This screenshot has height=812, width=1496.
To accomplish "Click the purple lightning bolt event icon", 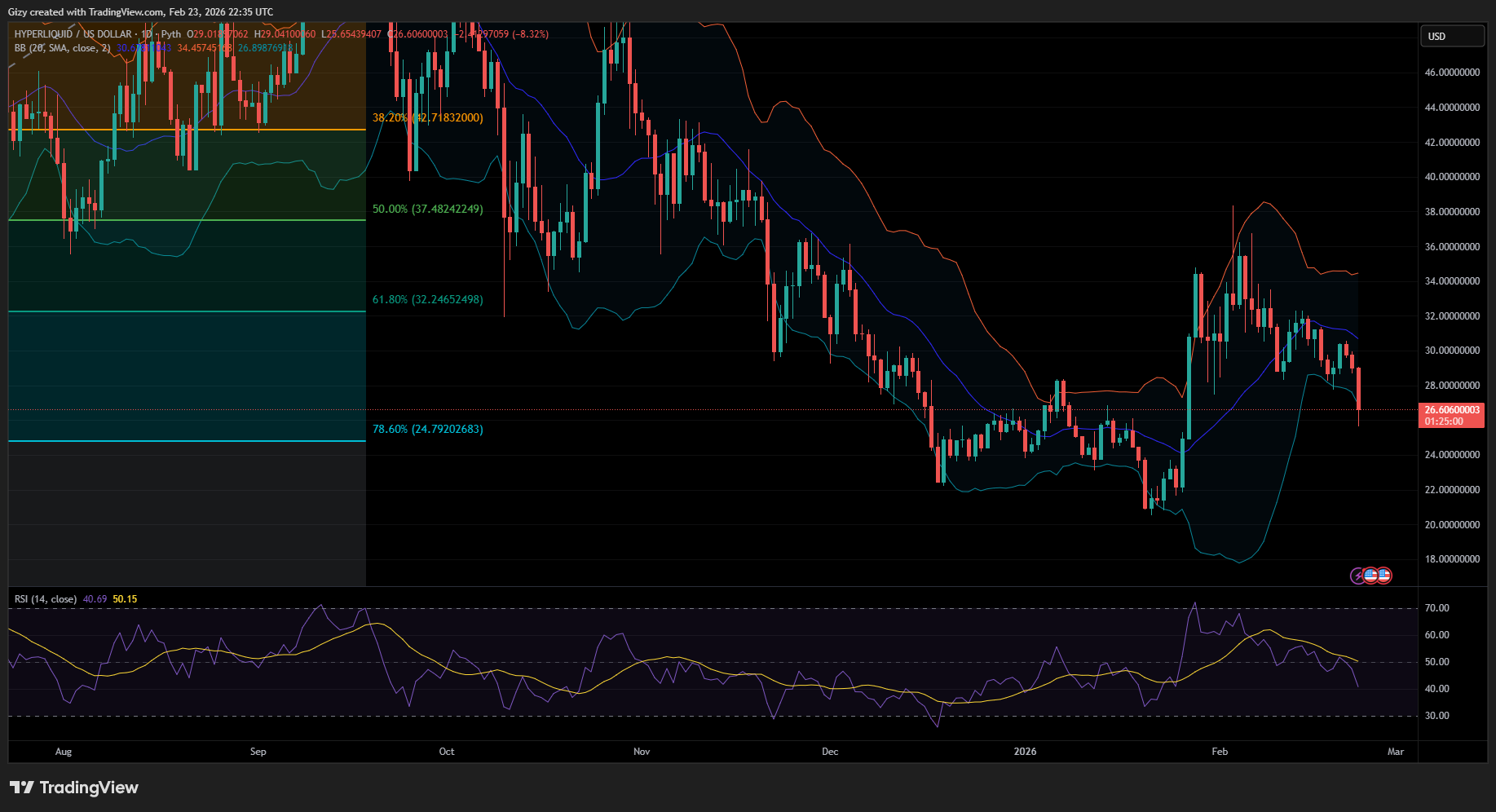I will tap(1357, 576).
